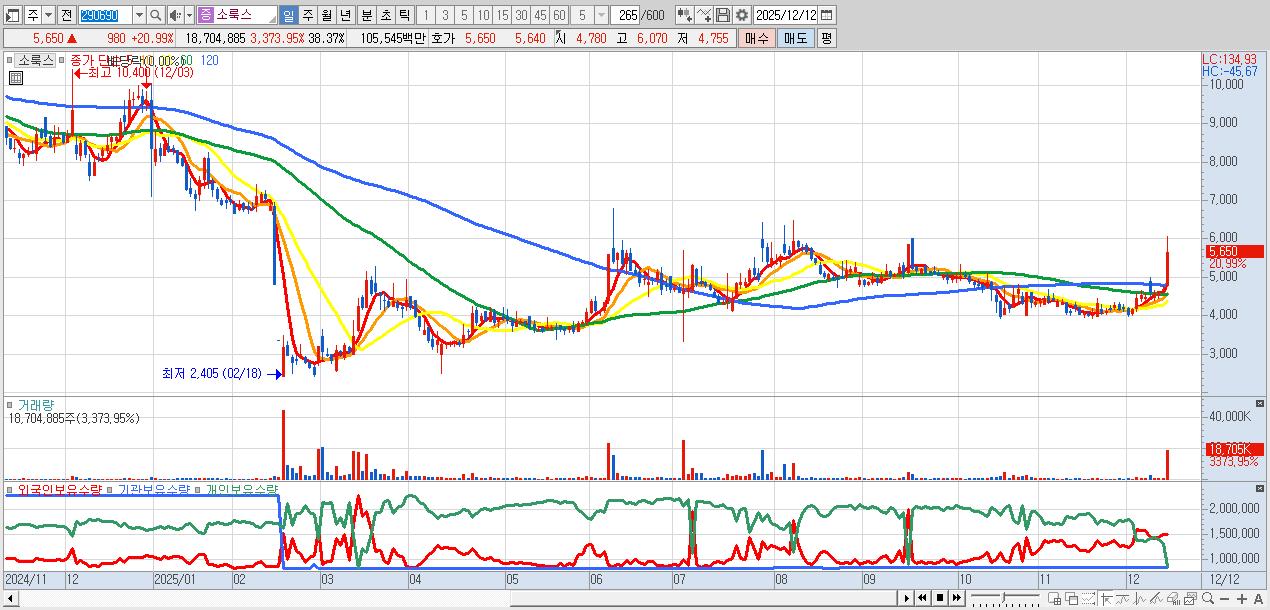Click the add candle indicator icon
This screenshot has width=1270, height=610.
pos(685,15)
